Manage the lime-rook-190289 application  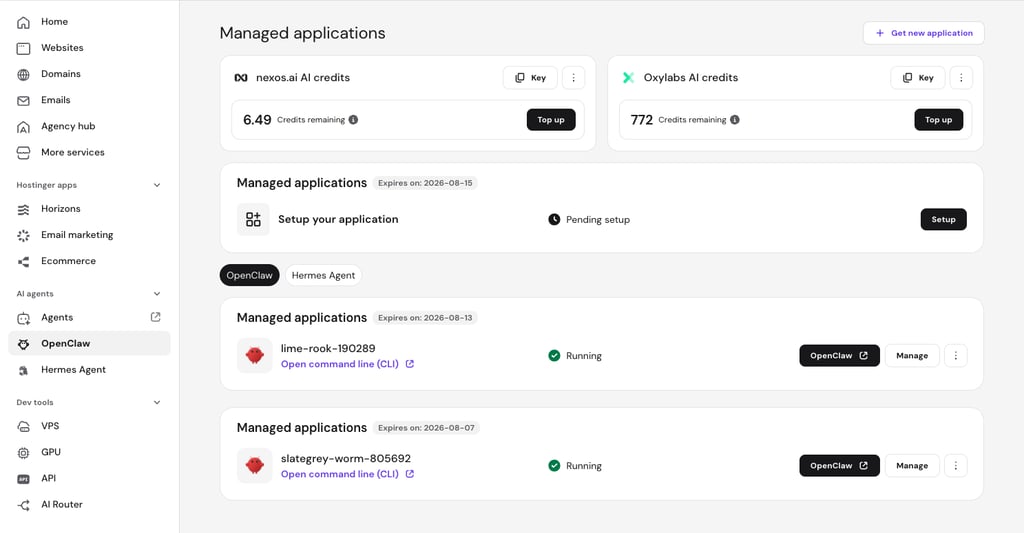point(912,355)
